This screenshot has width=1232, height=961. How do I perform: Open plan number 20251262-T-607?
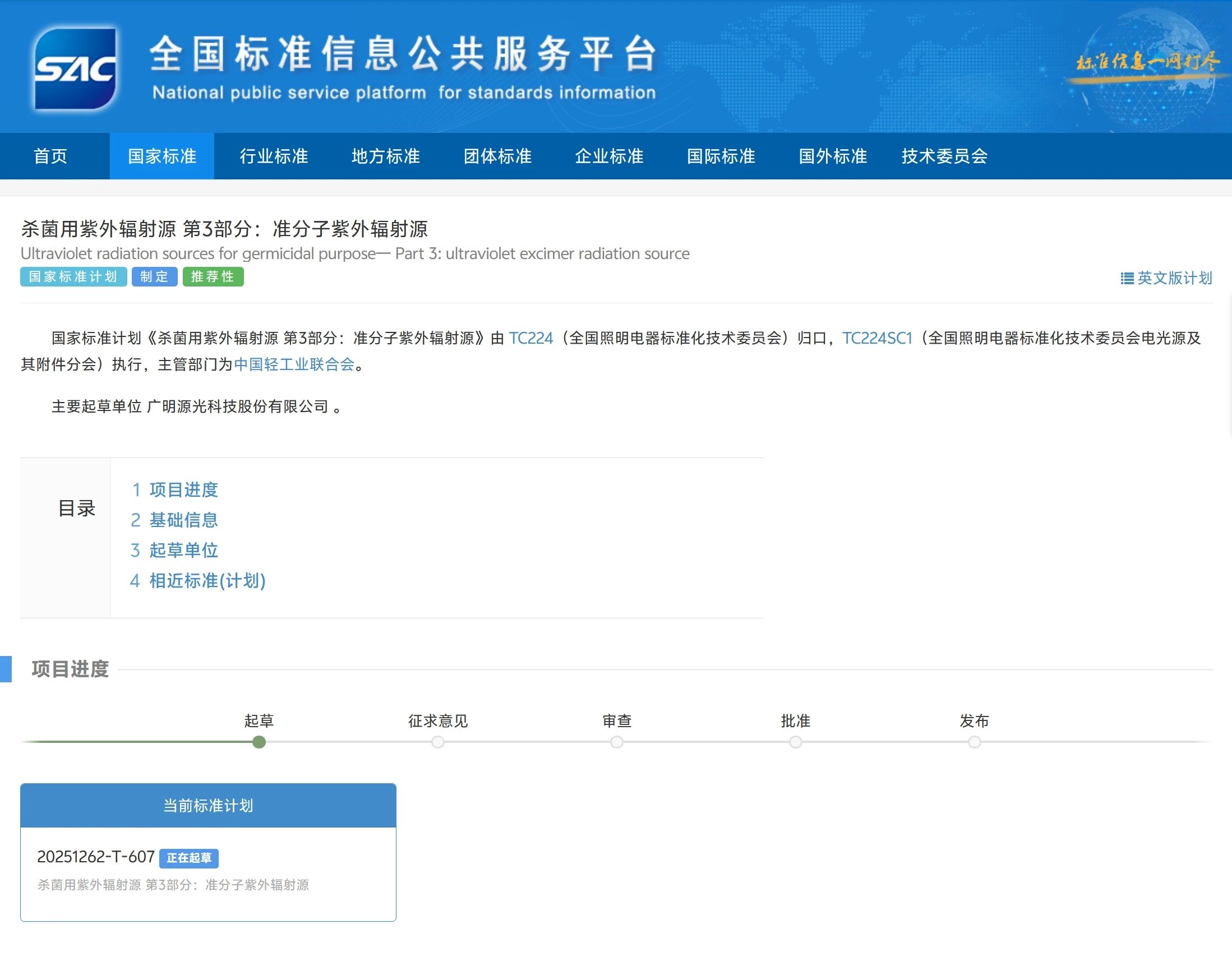pyautogui.click(x=96, y=857)
